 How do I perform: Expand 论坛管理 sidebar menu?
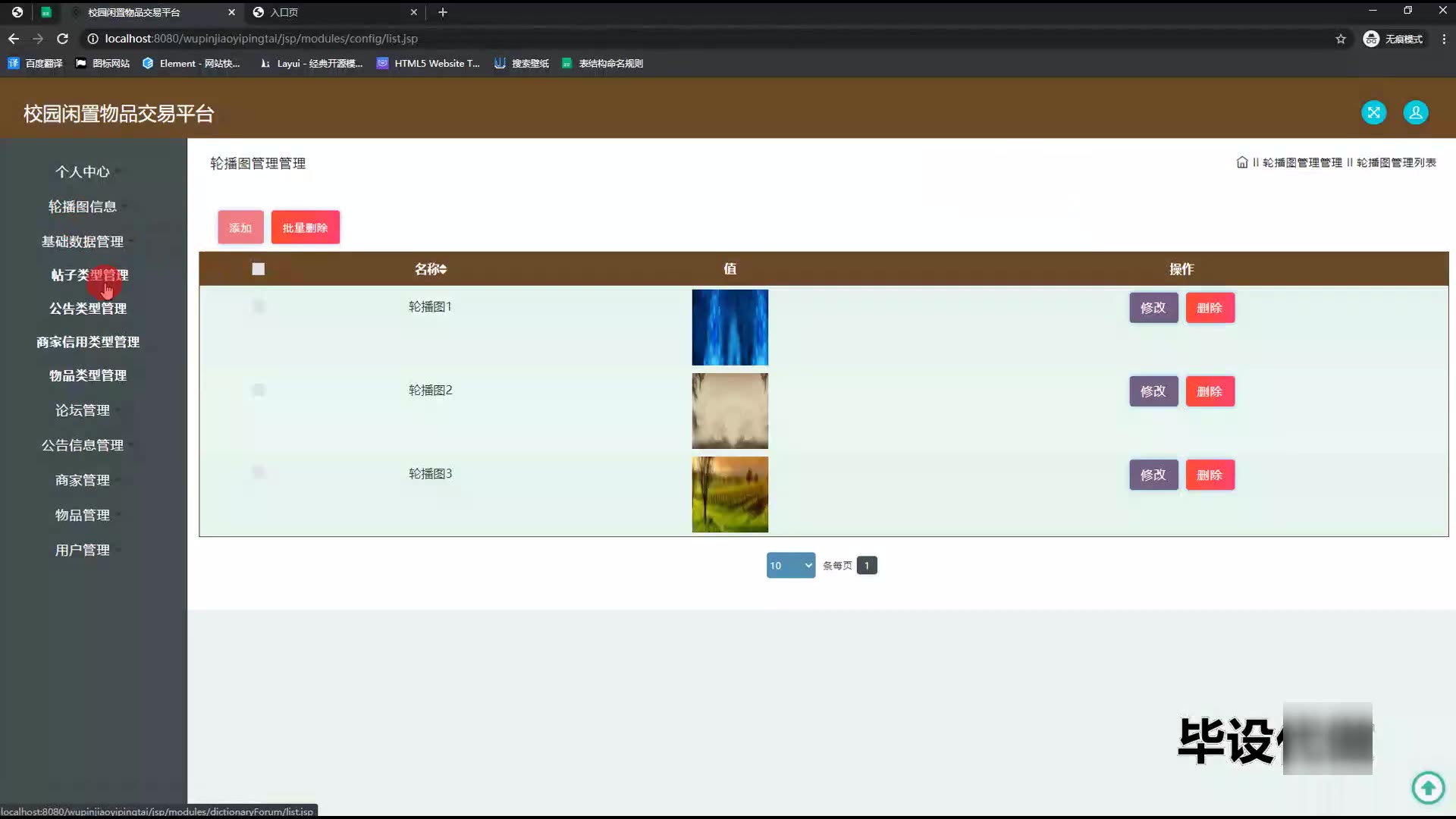point(83,410)
